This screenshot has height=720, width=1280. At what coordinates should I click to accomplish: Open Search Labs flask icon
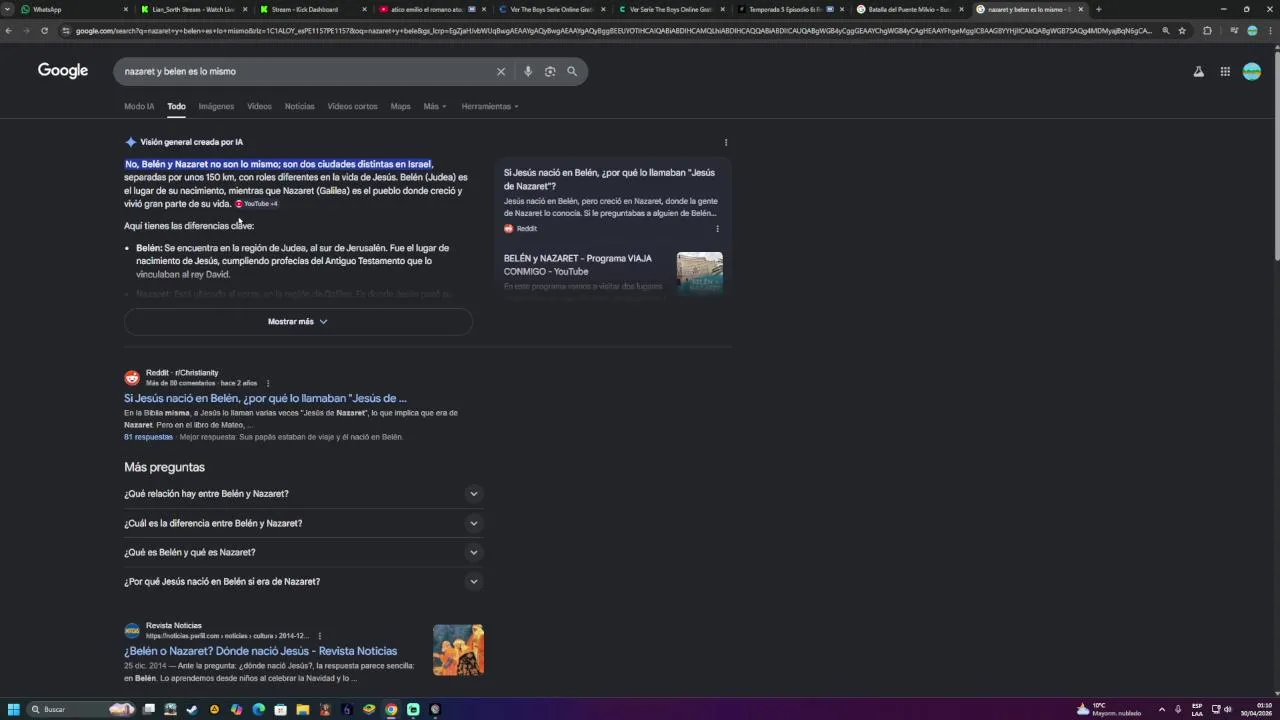[1198, 71]
